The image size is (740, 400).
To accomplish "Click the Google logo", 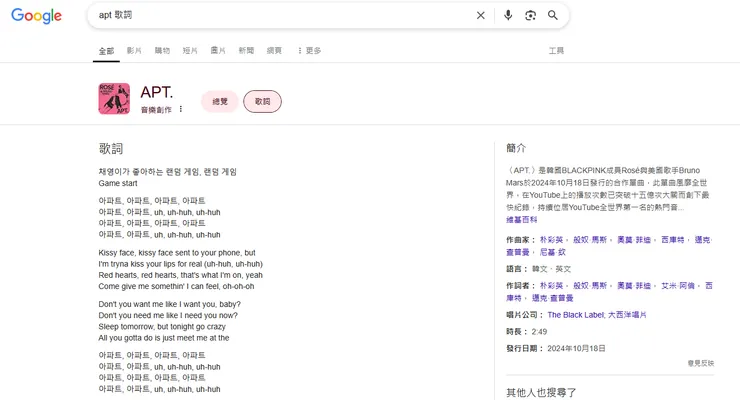I will tap(36, 16).
